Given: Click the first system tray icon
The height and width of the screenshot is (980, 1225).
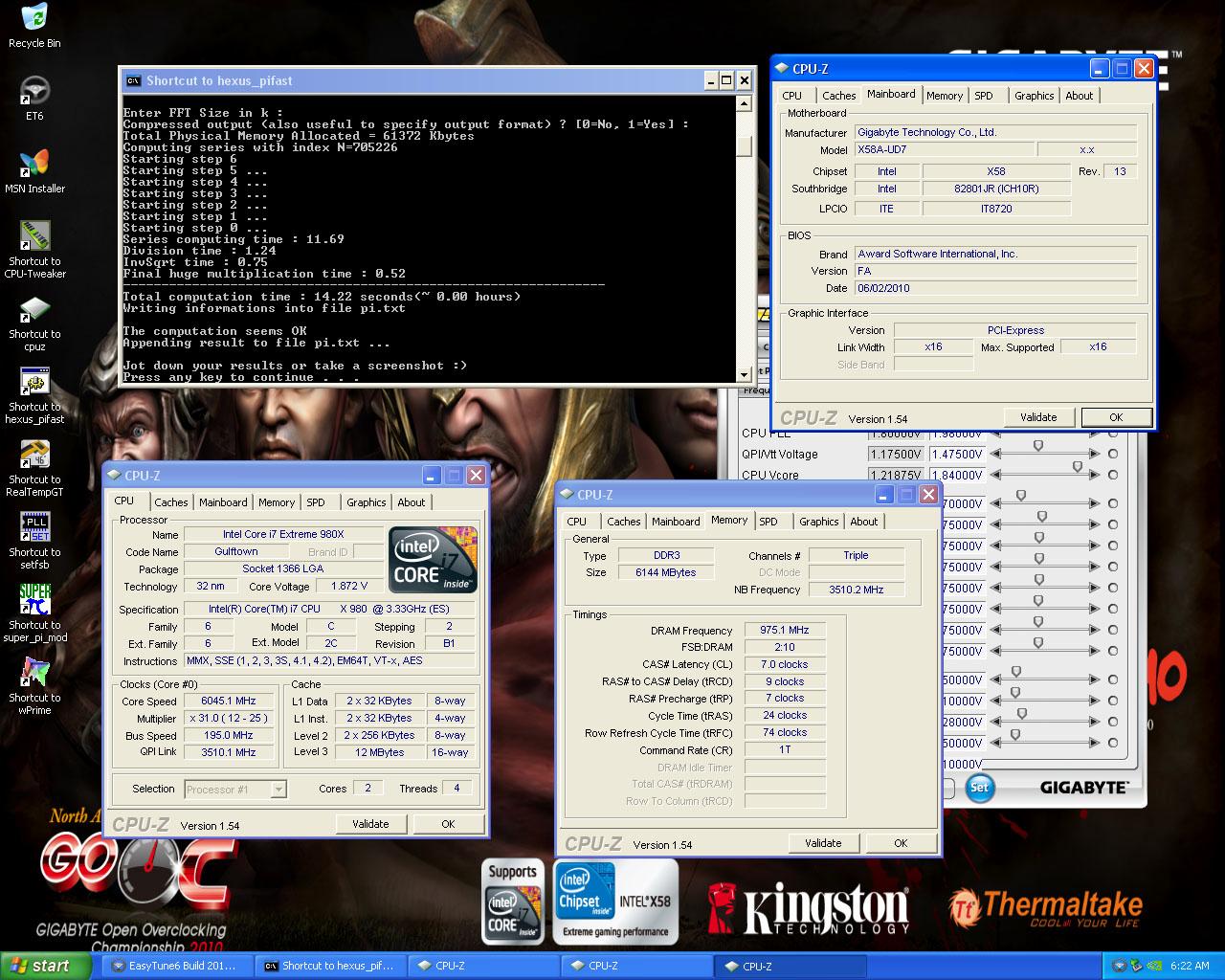Looking at the screenshot, I should point(1118,966).
